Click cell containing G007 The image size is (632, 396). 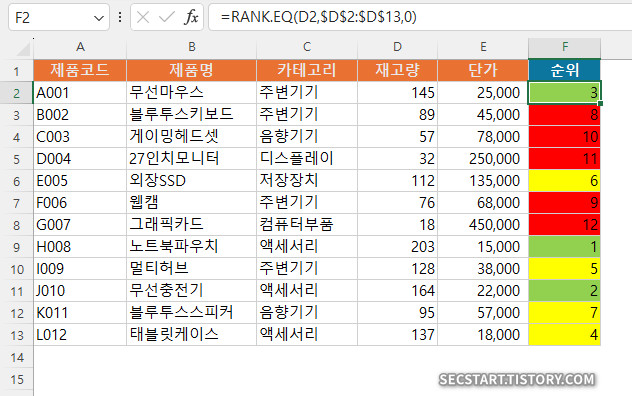click(x=80, y=225)
